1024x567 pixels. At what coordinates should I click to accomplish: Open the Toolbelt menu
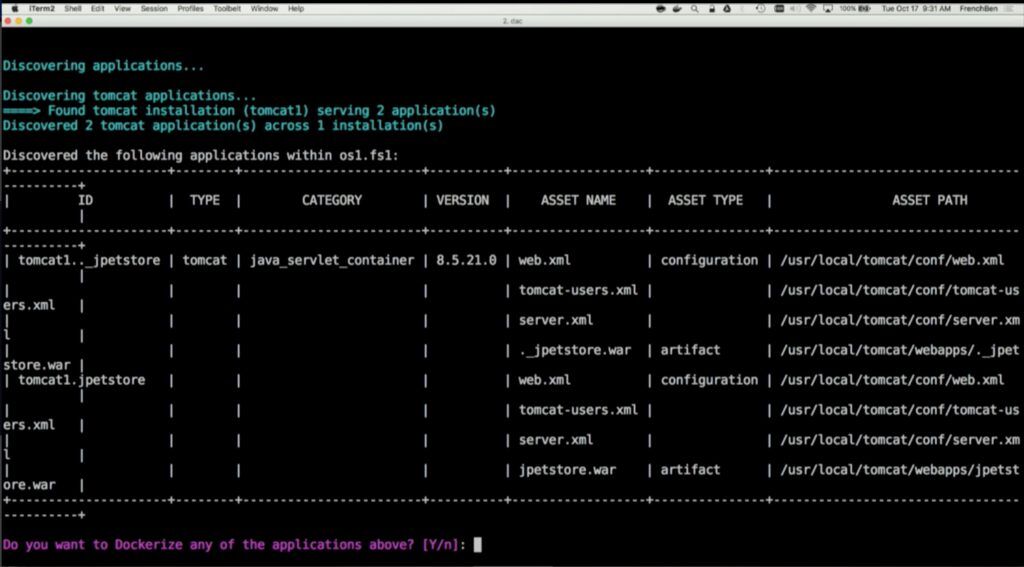tap(227, 8)
